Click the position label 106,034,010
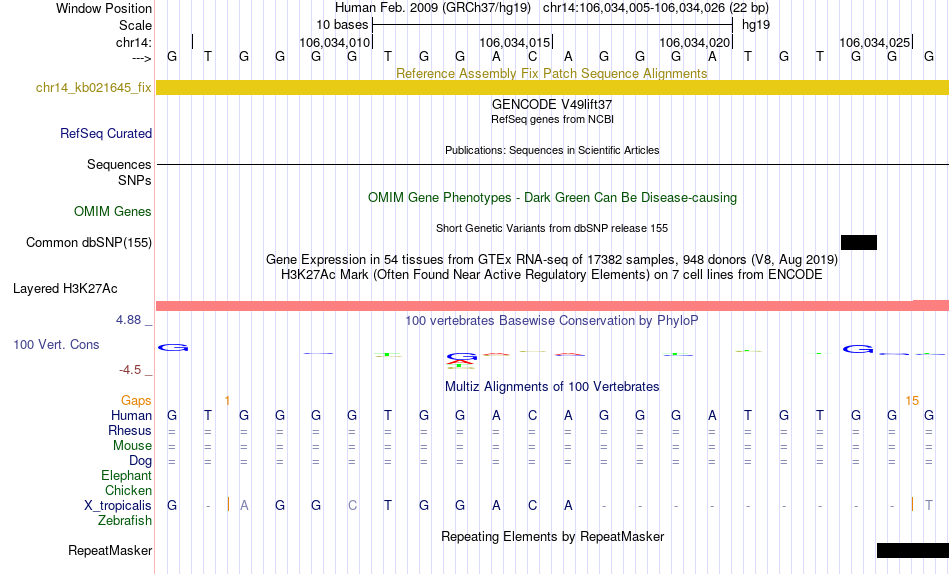The width and height of the screenshot is (950, 574). 334,42
